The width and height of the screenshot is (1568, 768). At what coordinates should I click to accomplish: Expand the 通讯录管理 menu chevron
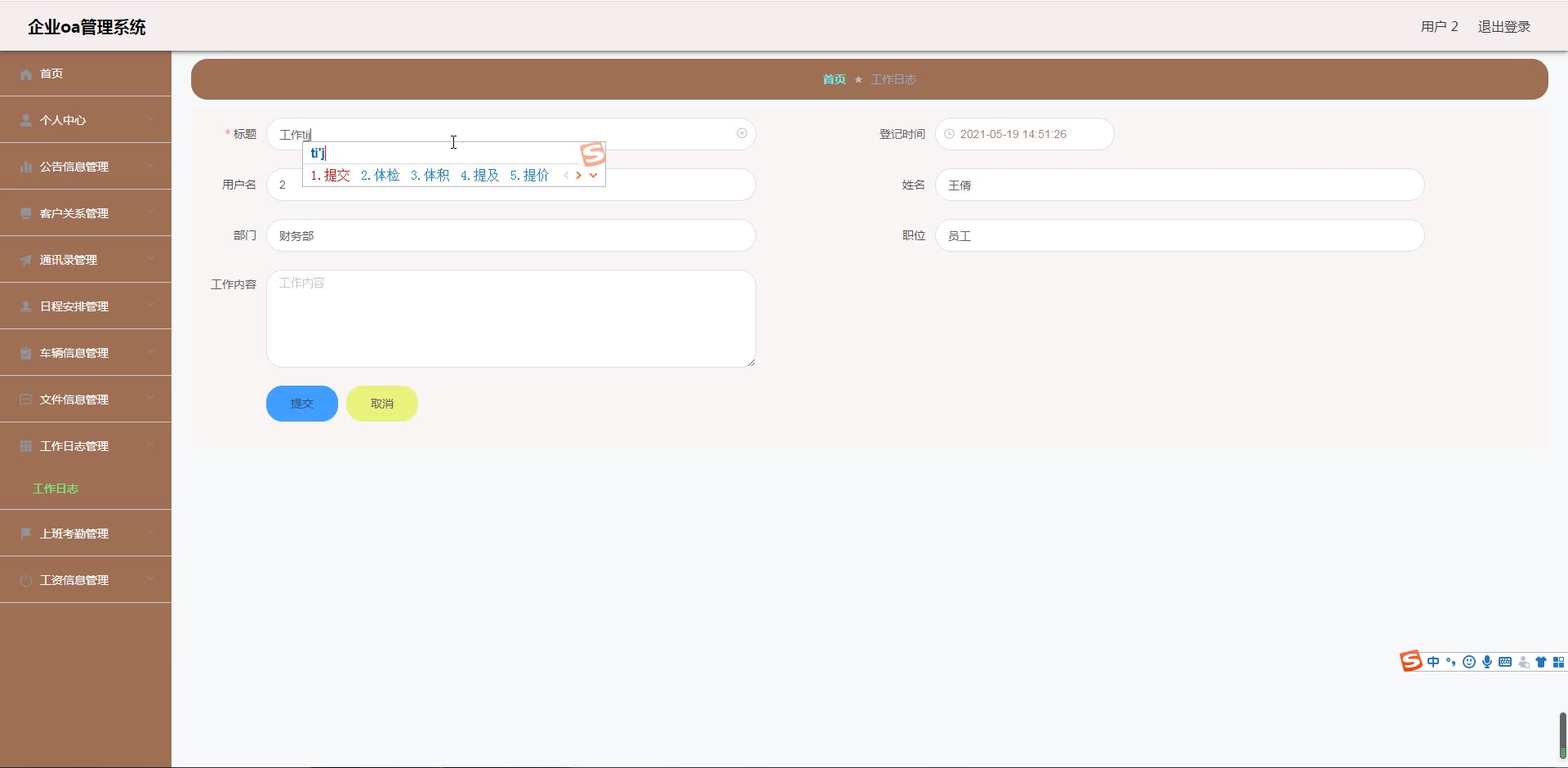pos(150,259)
